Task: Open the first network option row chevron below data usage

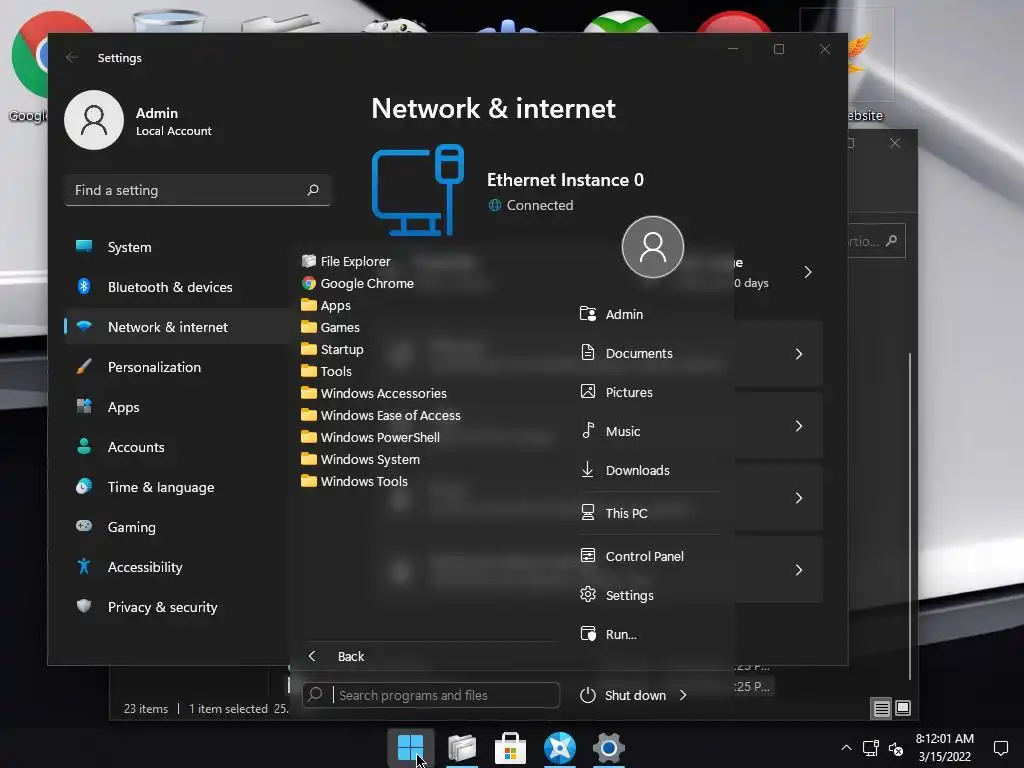Action: pyautogui.click(x=799, y=353)
